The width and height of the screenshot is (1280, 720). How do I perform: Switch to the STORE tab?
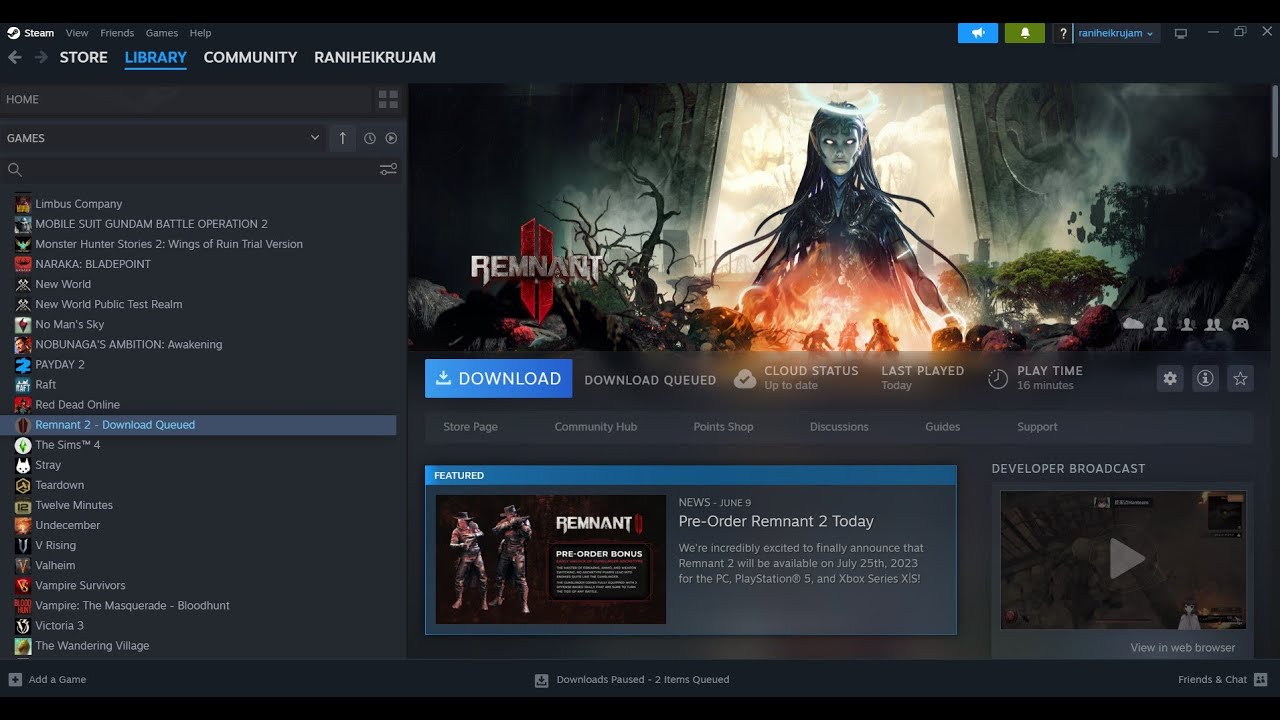(83, 58)
